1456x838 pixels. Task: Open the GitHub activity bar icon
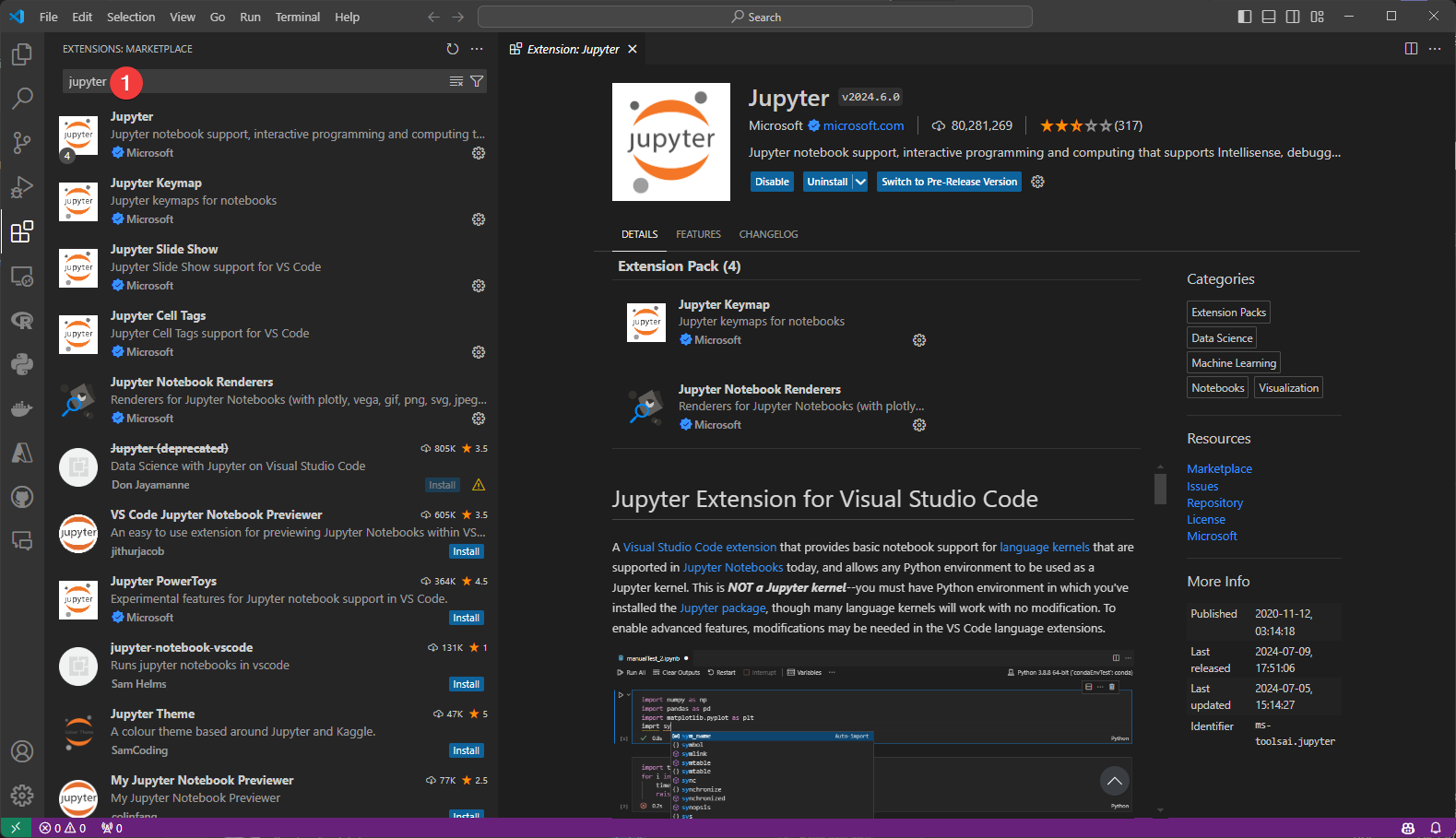22,497
